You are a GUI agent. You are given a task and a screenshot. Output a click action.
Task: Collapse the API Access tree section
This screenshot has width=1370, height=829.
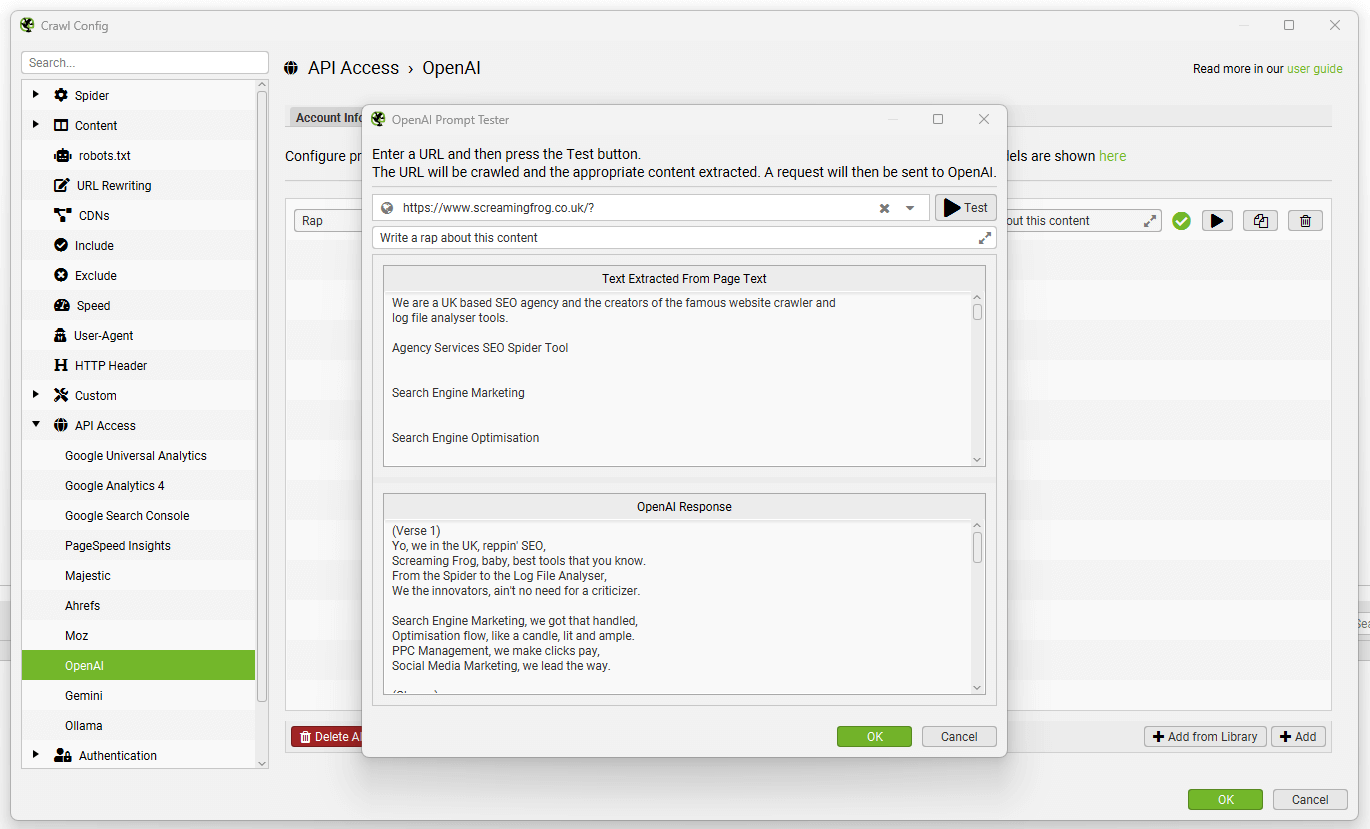click(36, 425)
